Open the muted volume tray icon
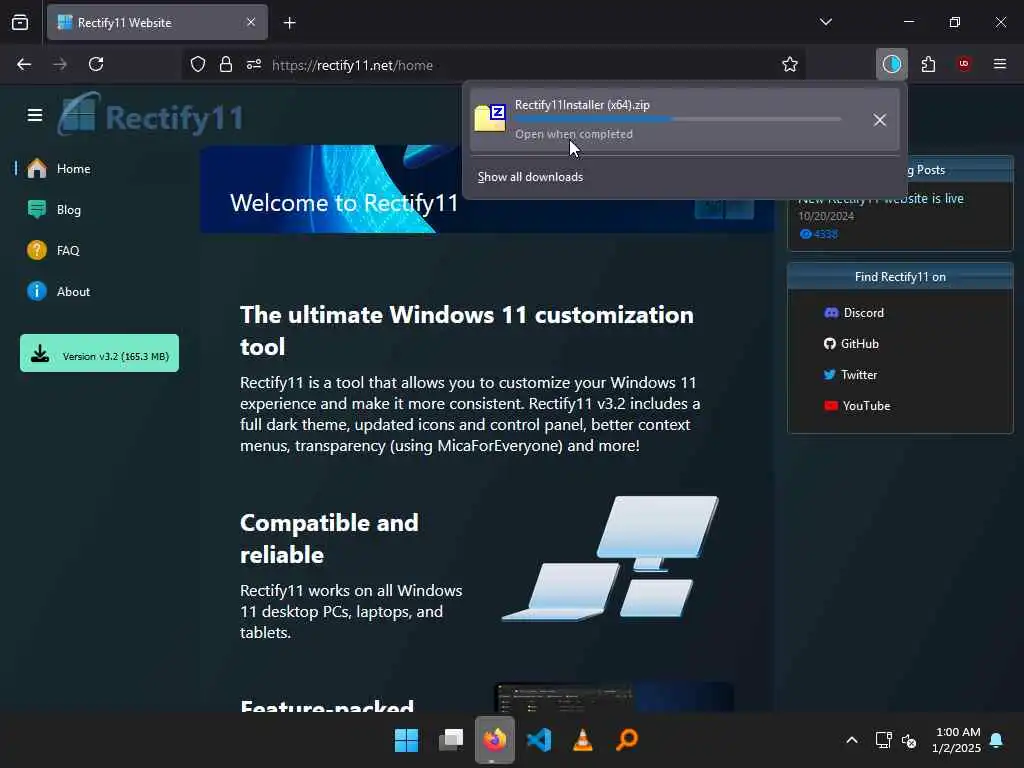The image size is (1024, 768). coord(908,741)
